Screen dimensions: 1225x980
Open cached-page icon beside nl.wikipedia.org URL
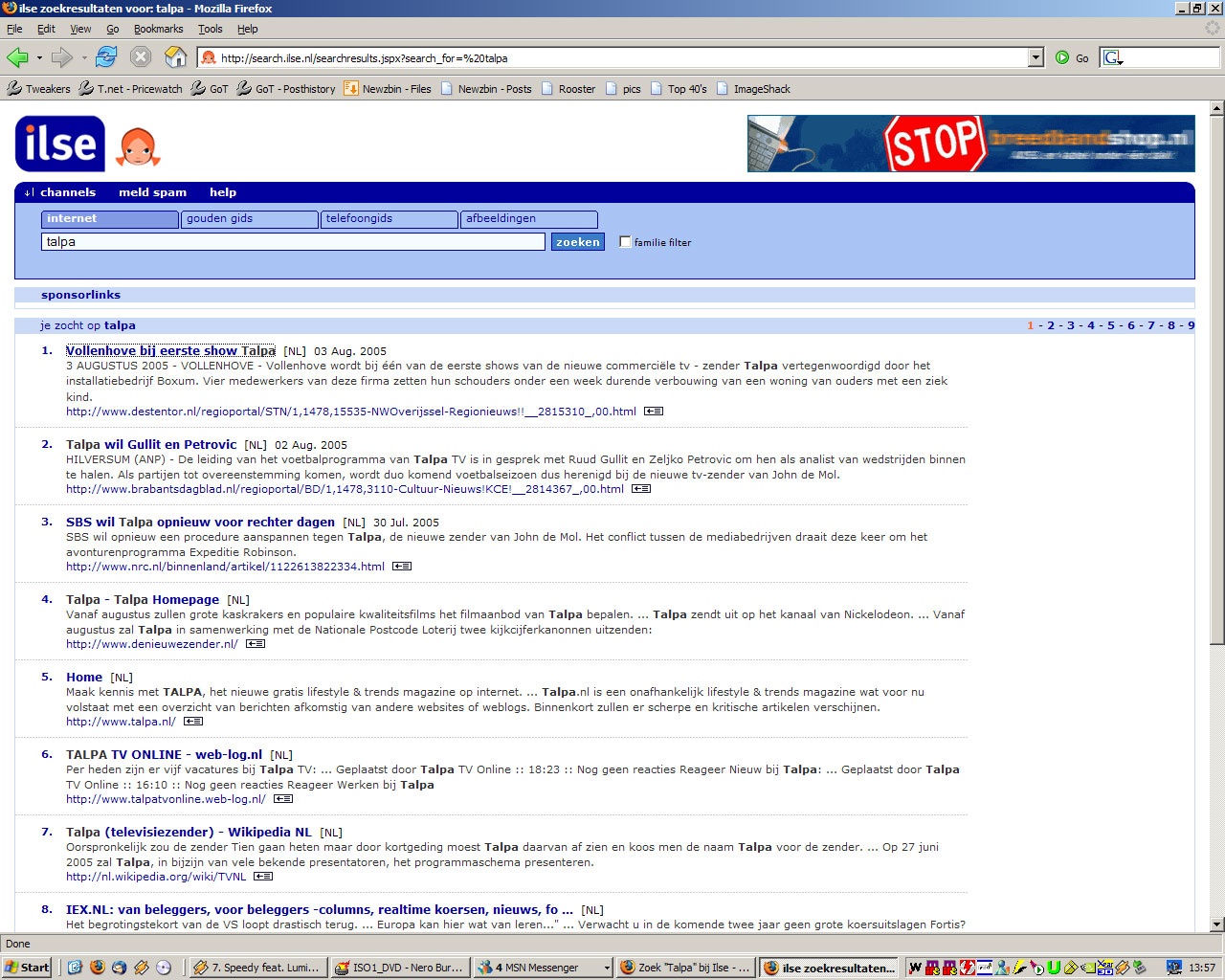[262, 877]
